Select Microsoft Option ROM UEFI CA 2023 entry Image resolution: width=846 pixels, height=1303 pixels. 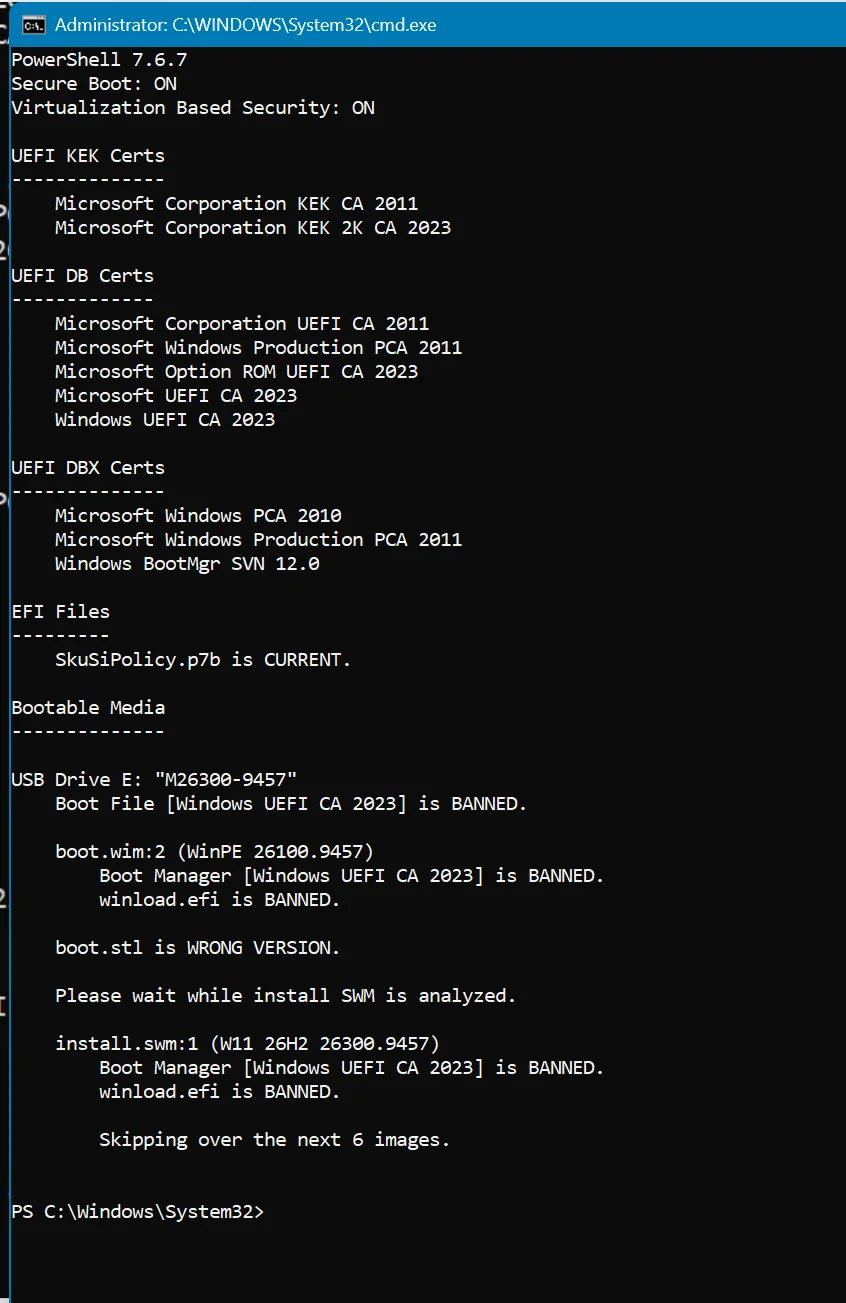237,371
